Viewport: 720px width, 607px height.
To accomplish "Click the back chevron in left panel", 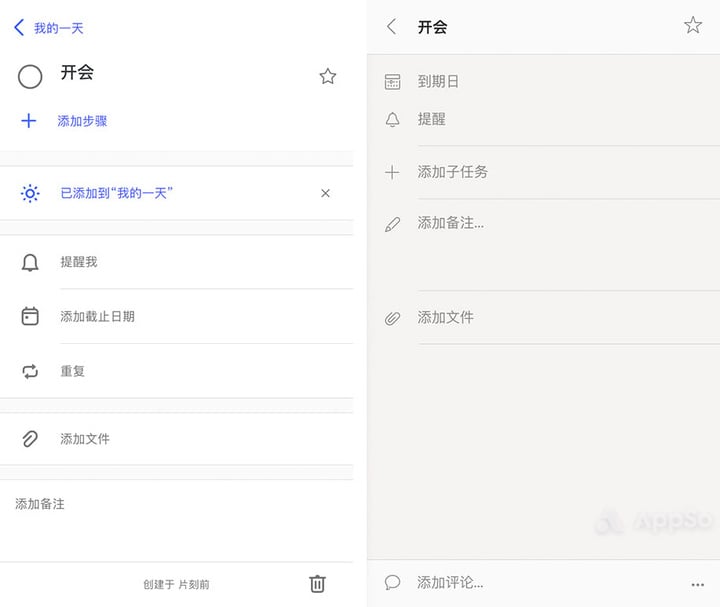I will (19, 28).
